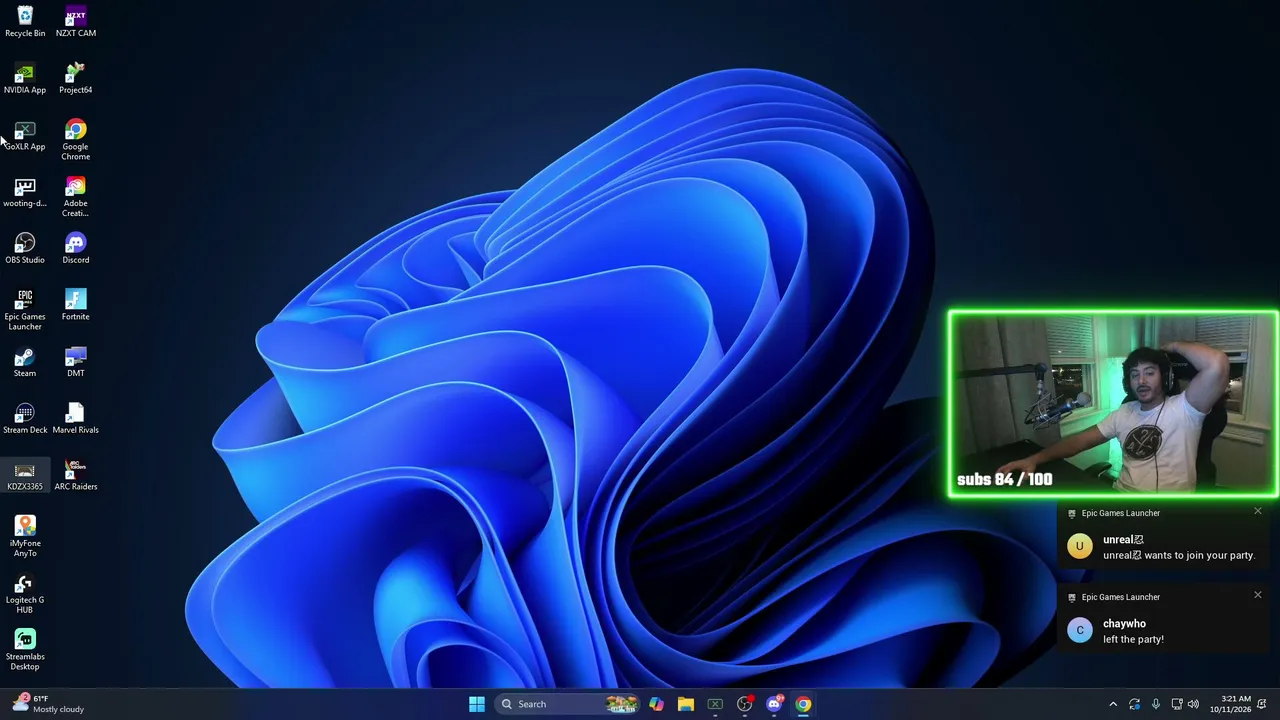Screen dimensions: 1280x720
Task: Open File Explorer from the taskbar
Action: (685, 704)
